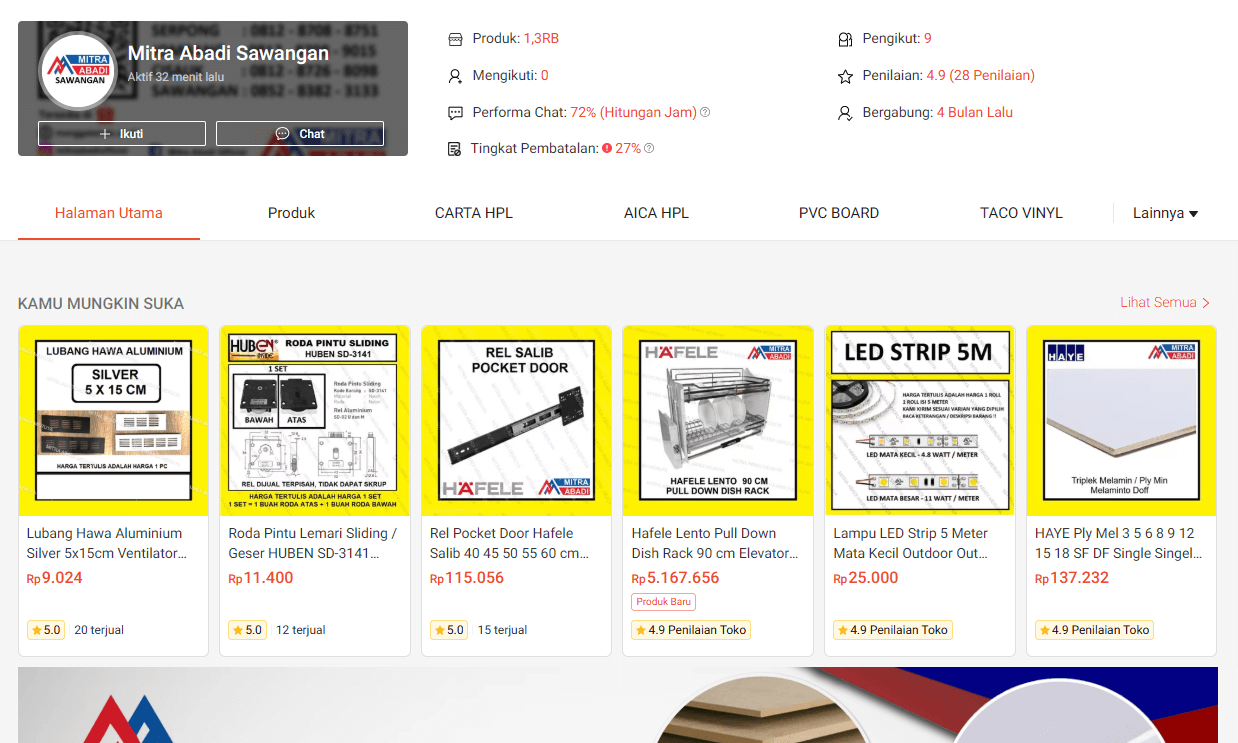Viewport: 1238px width, 743px height.
Task: Click the help icon next to Performa Chat
Action: click(705, 112)
